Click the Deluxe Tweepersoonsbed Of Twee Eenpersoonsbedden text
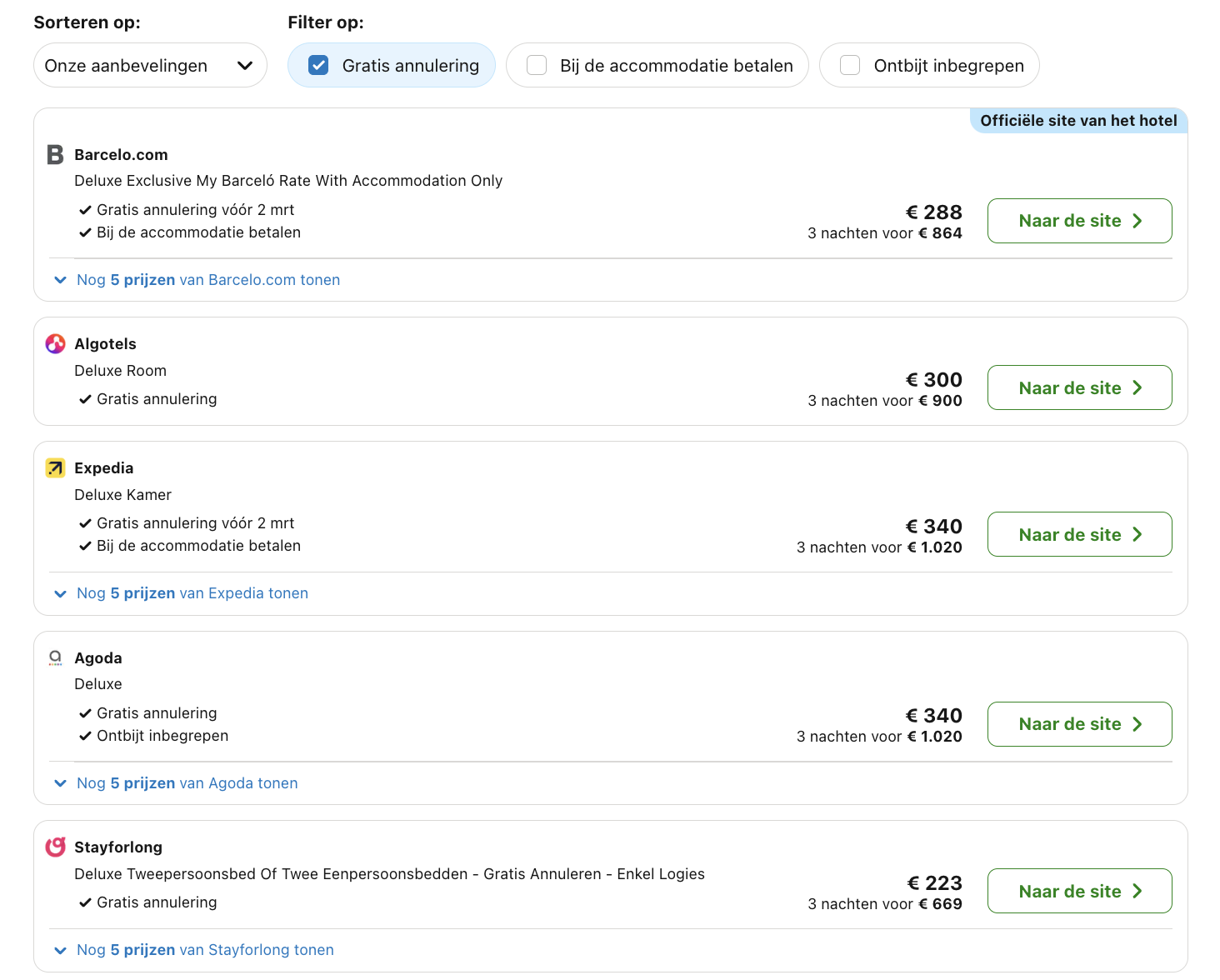1220x980 pixels. [389, 873]
